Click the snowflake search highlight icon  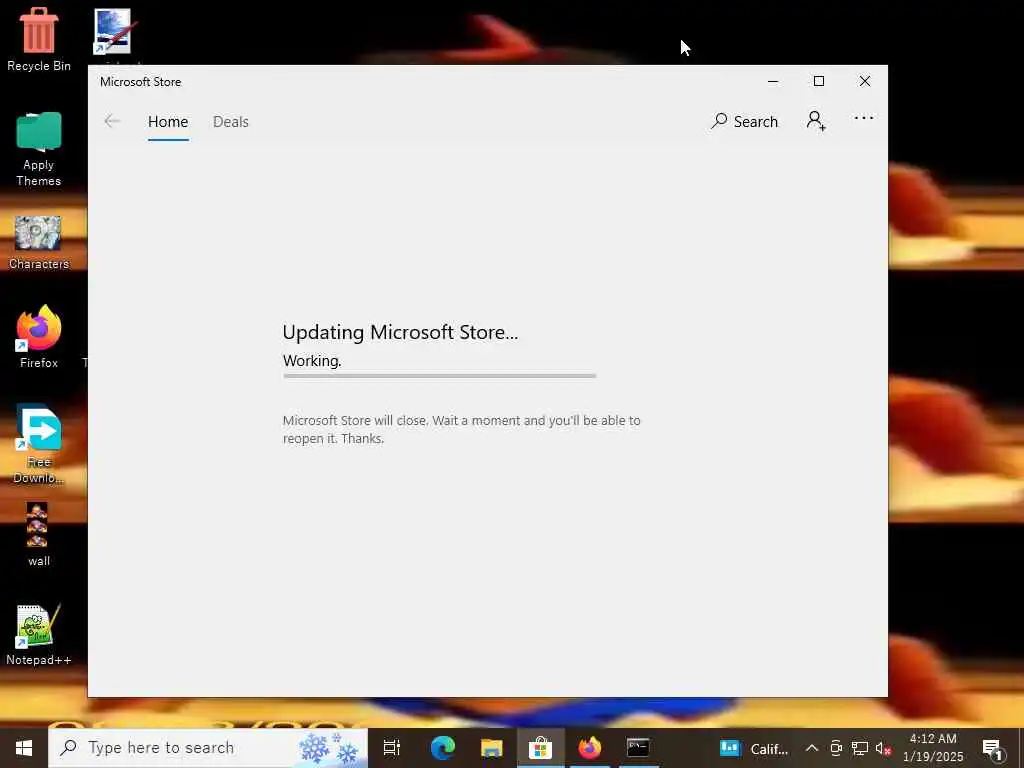328,748
